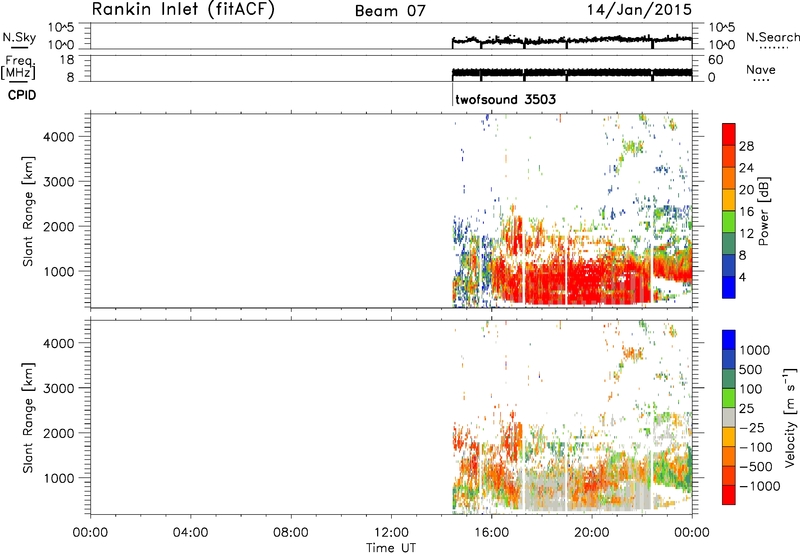Click the red top segment of power colorbar
Screen dimensions: 800x554
pos(729,134)
